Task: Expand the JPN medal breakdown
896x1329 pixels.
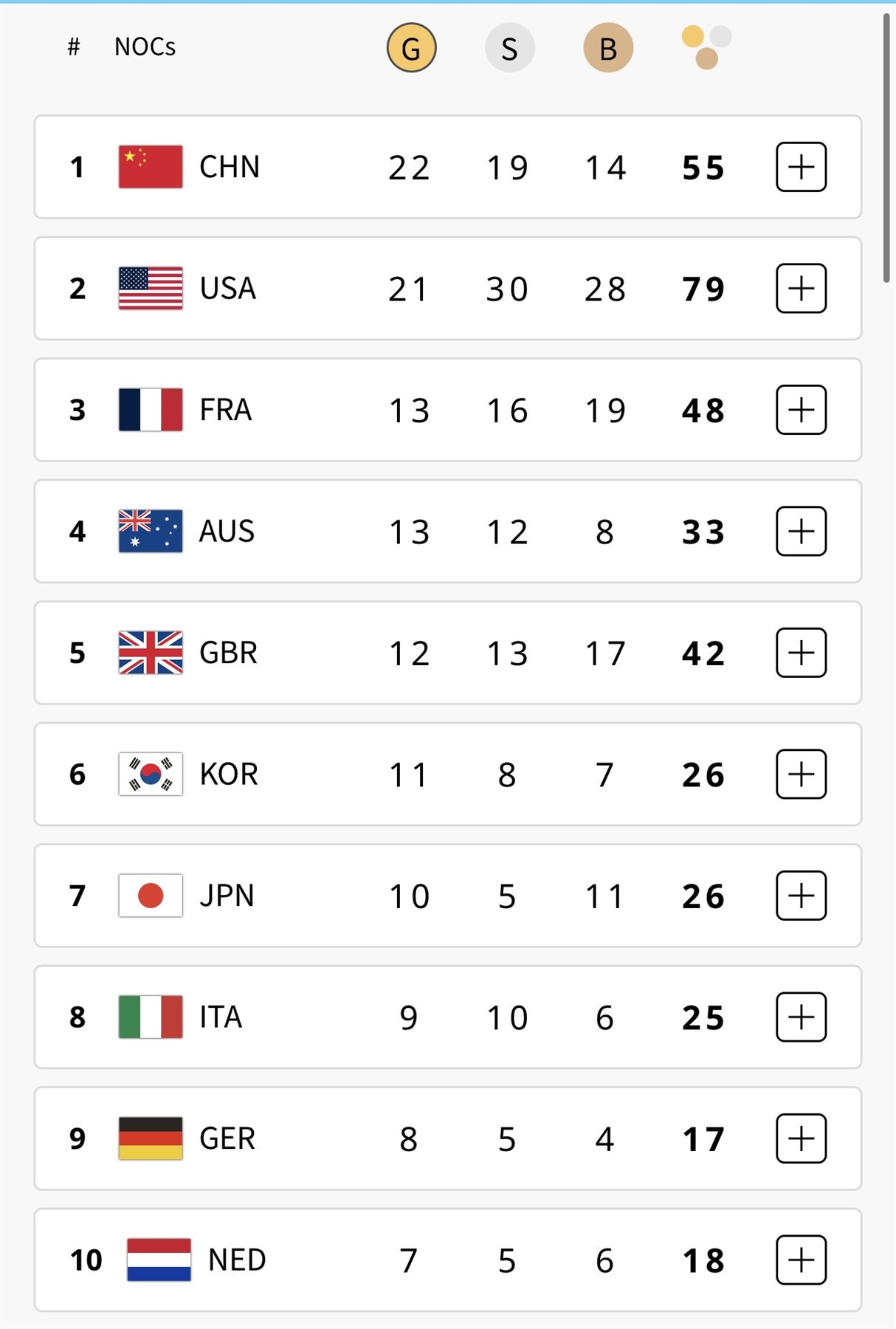Action: (x=801, y=896)
